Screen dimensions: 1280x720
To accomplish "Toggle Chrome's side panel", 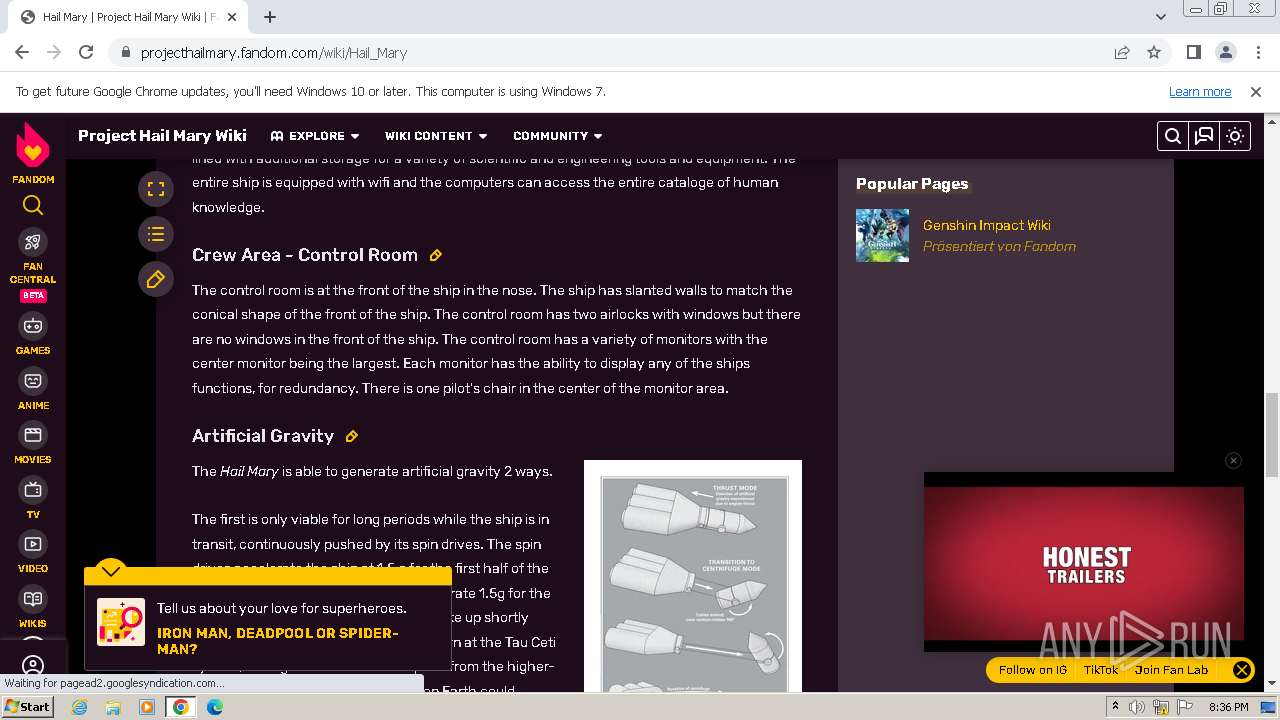I will tap(1193, 52).
